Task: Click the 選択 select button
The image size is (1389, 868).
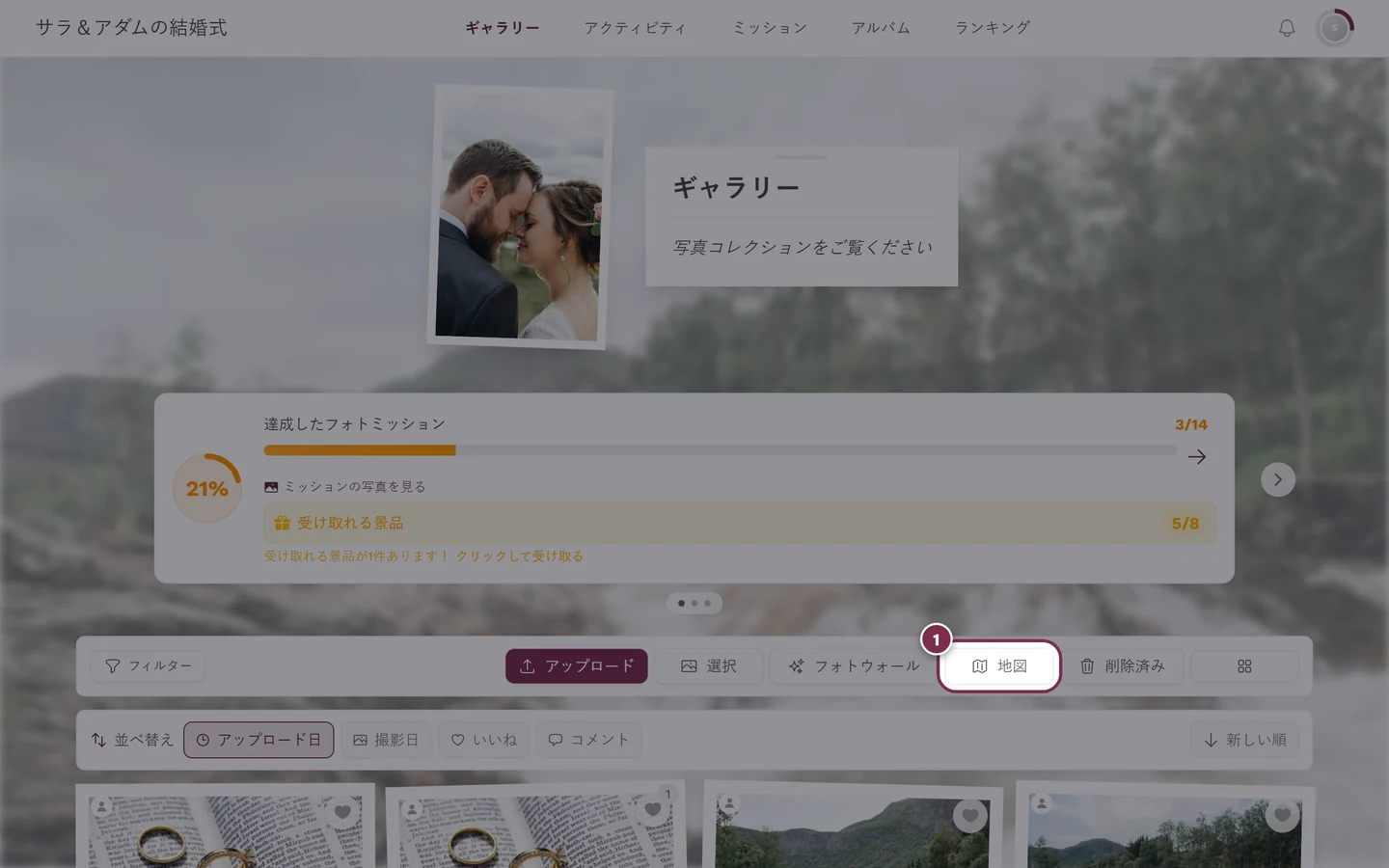Action: 709,666
